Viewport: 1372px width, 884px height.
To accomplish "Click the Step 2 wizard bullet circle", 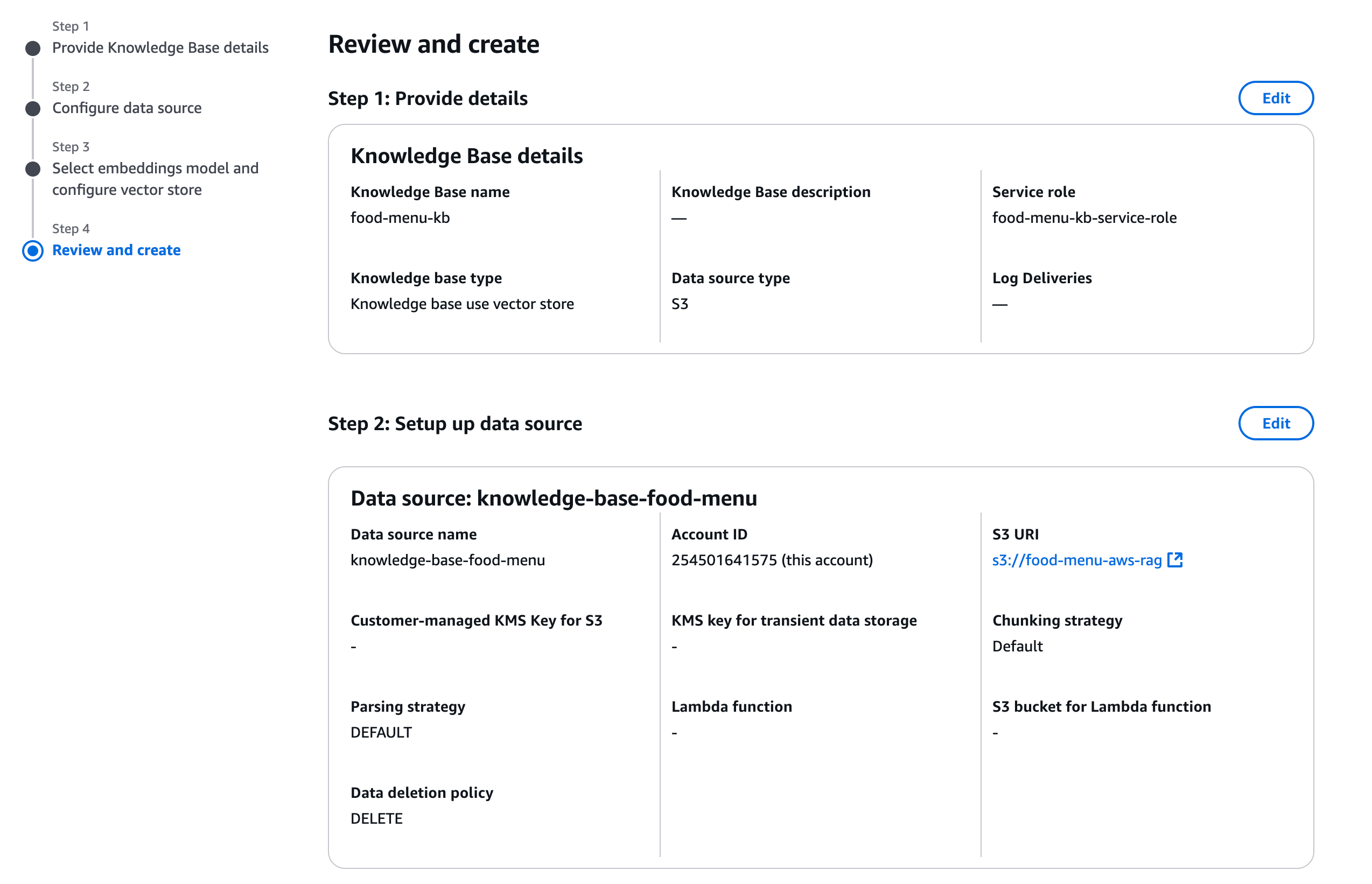I will pos(33,109).
